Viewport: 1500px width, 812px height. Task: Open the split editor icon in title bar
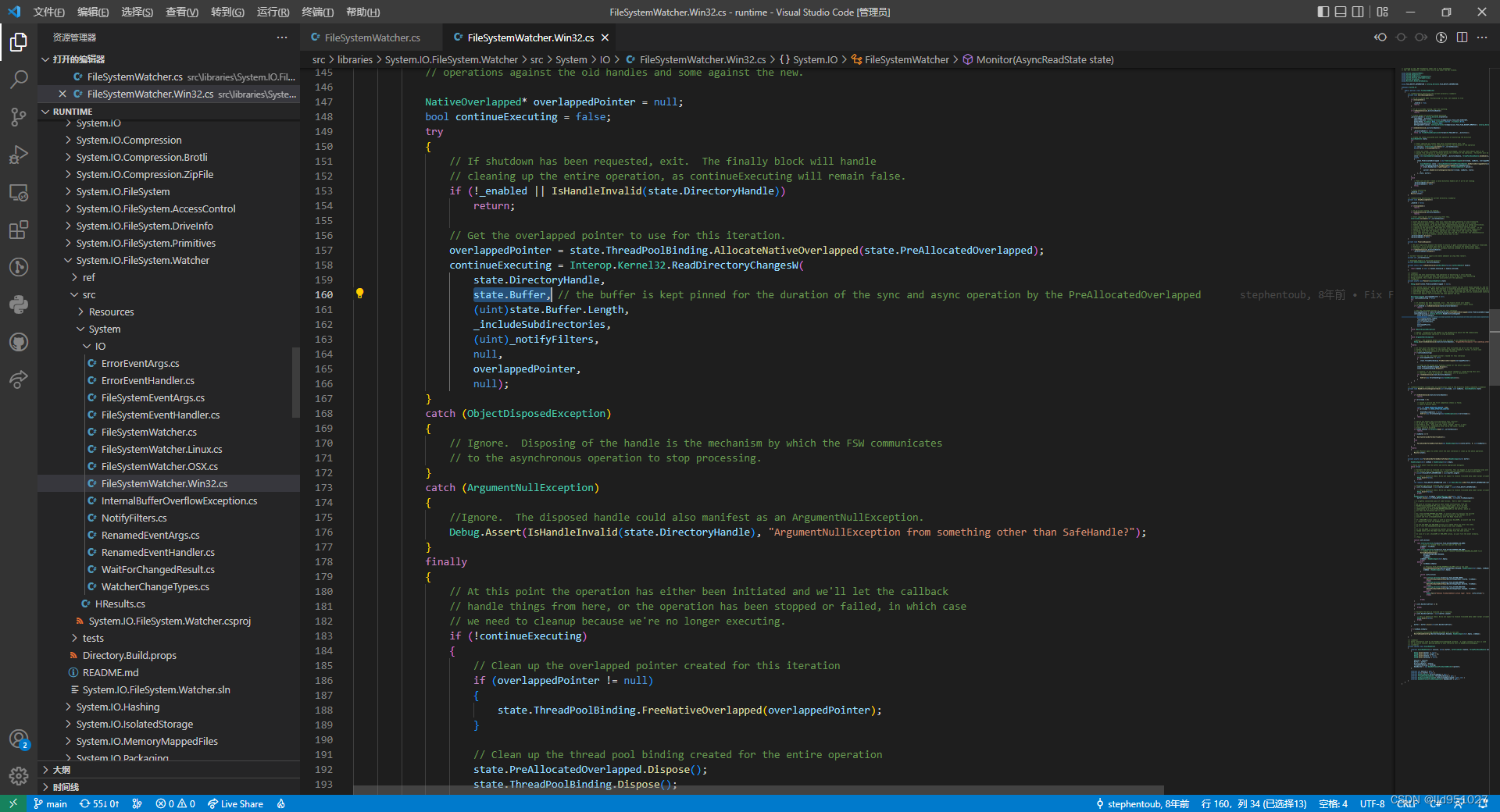pyautogui.click(x=1462, y=37)
